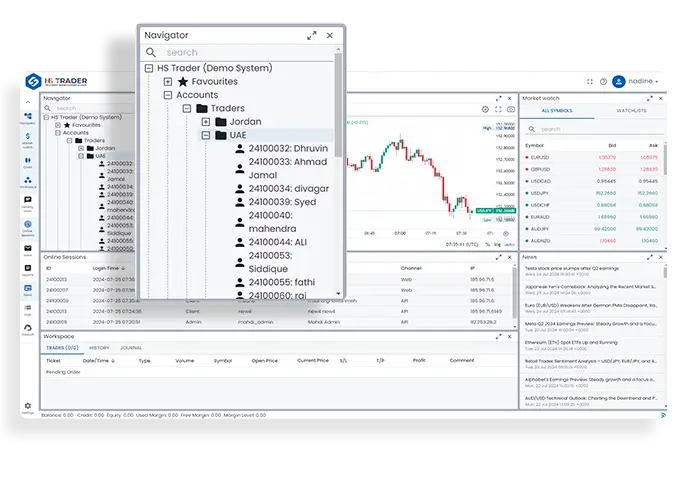Select account 24100032: Dhruvin in popup
The height and width of the screenshot is (490, 687).
click(282, 149)
